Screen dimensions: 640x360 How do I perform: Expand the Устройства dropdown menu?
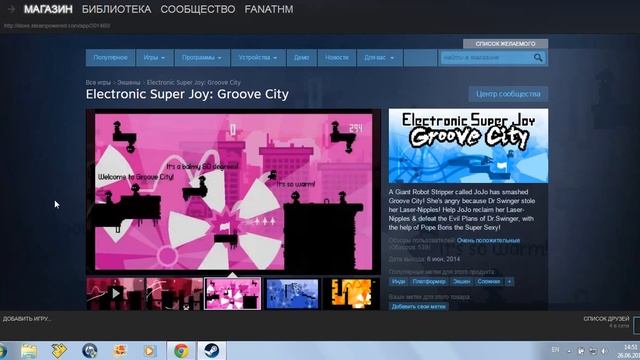pos(258,58)
